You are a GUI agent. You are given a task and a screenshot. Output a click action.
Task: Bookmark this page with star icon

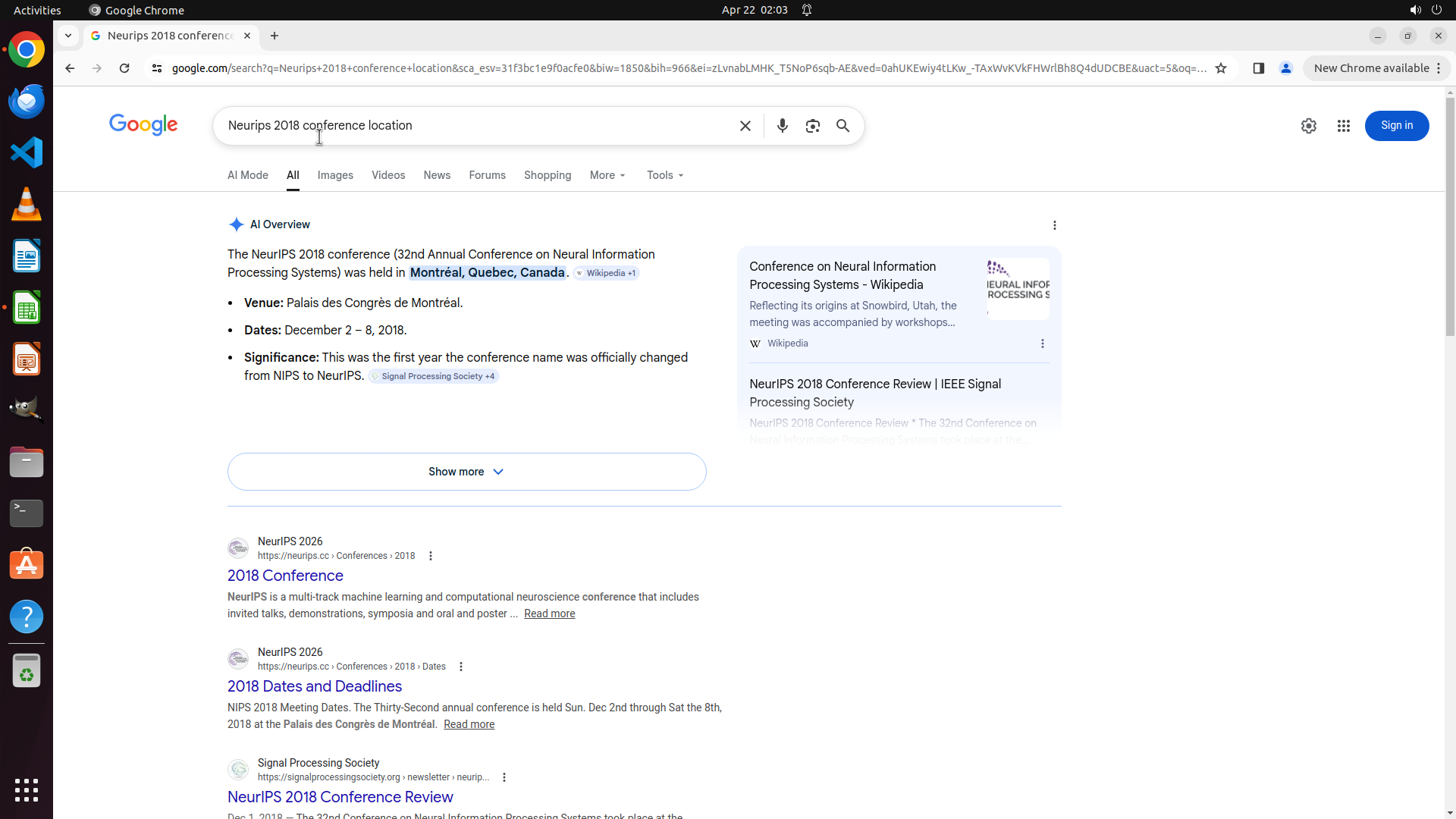1221,68
